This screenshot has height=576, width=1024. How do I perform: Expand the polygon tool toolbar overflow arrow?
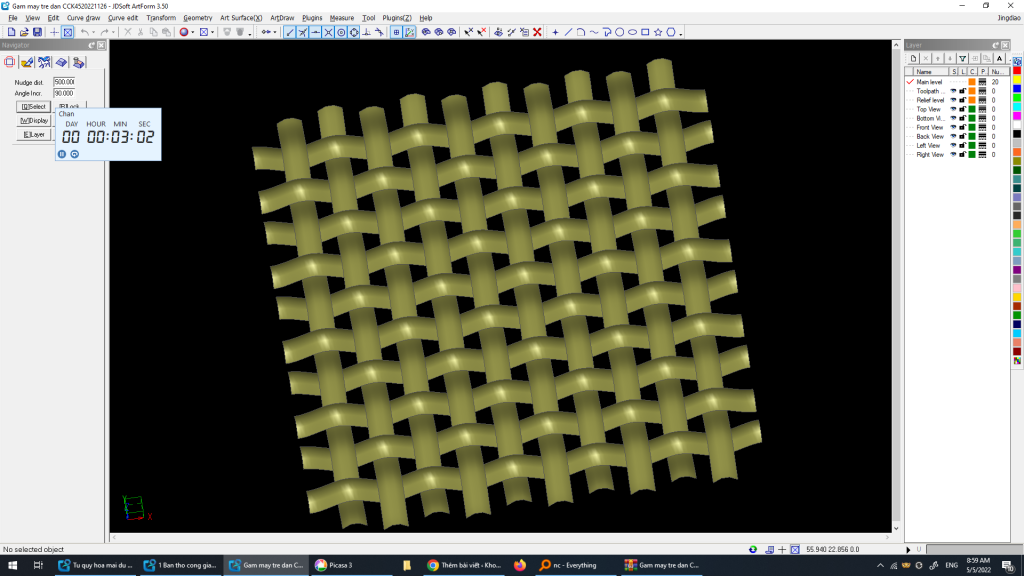pos(680,33)
